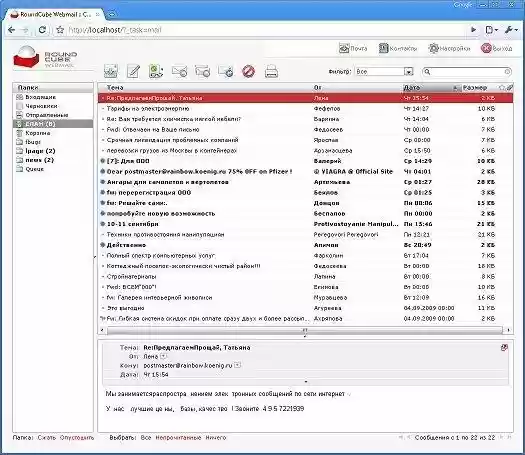Open the Входящие inbox folder
525x455 pixels.
(x=53, y=97)
